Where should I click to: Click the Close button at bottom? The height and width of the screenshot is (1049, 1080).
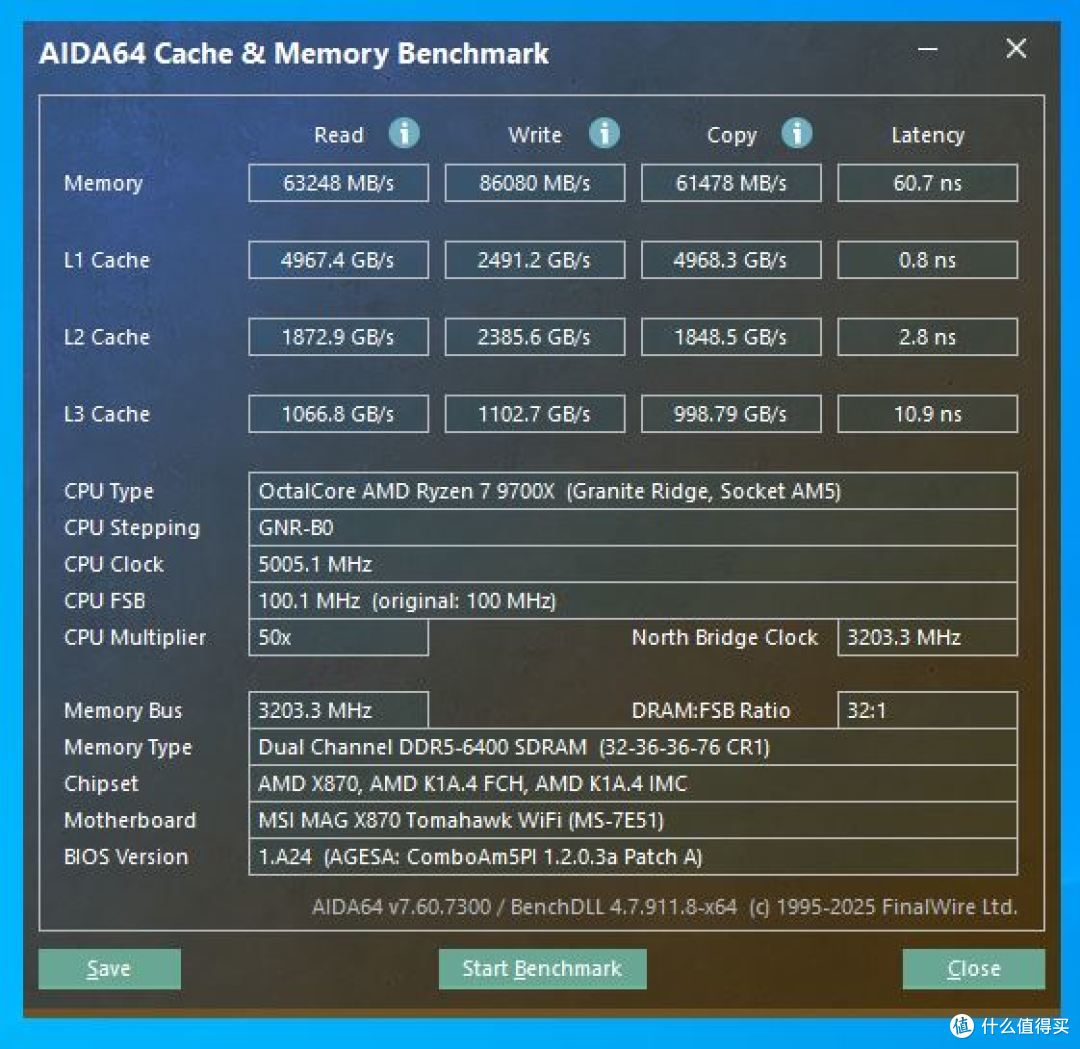pyautogui.click(x=973, y=968)
